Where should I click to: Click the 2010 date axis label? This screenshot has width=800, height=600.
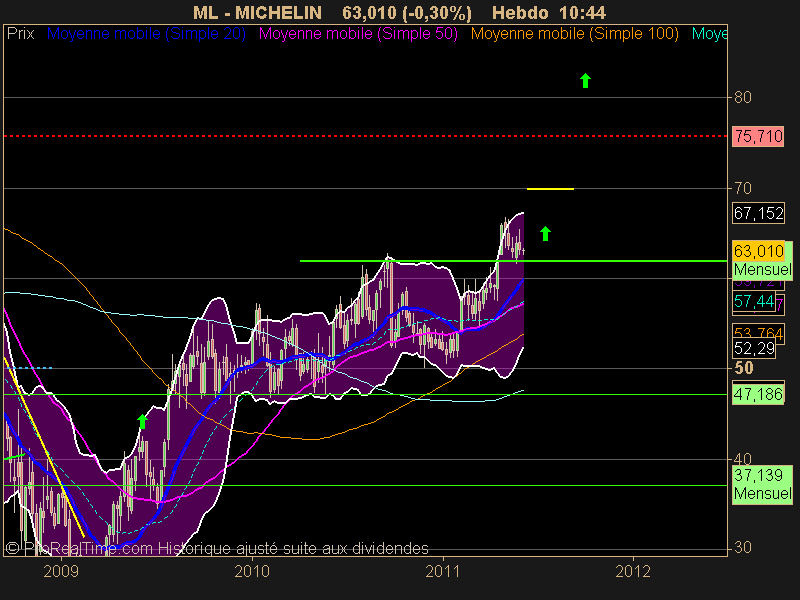(252, 571)
